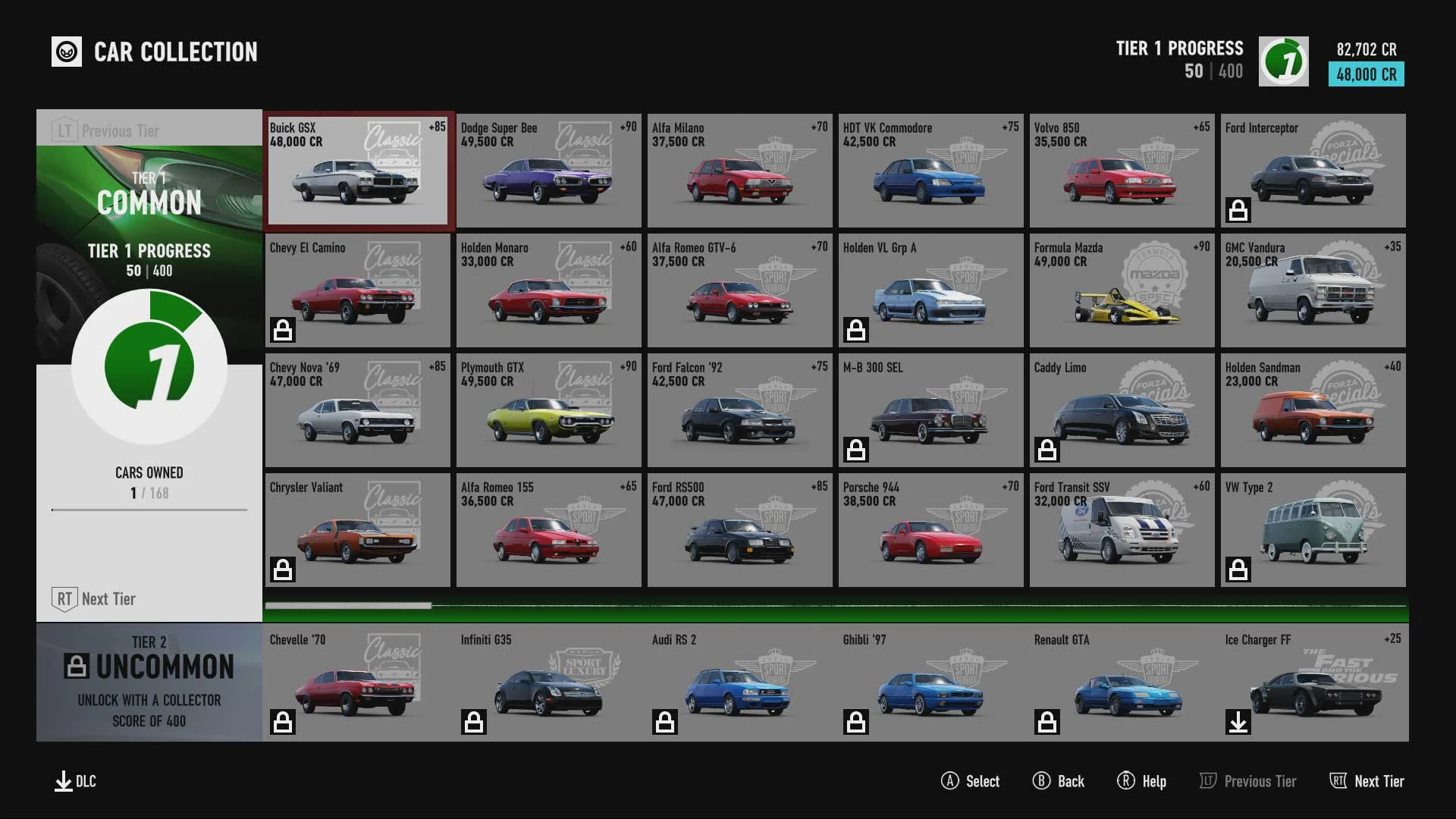
Task: Click the large Tier 1 progress ring
Action: click(149, 368)
